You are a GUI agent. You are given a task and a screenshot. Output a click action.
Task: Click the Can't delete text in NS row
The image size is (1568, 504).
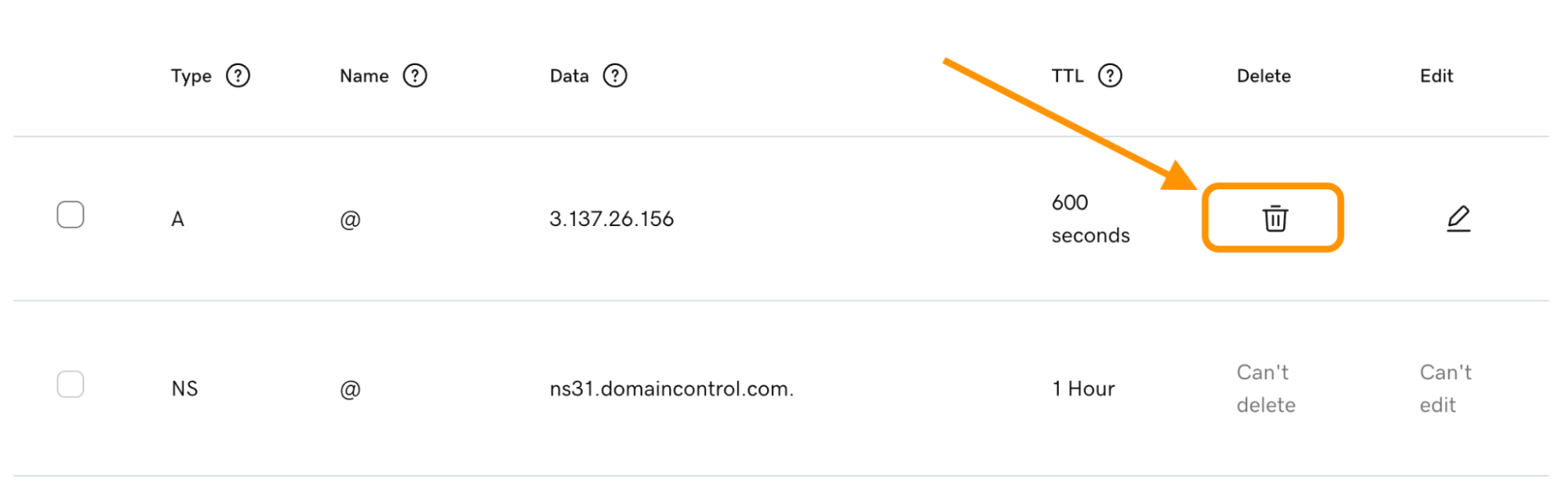[1266, 389]
